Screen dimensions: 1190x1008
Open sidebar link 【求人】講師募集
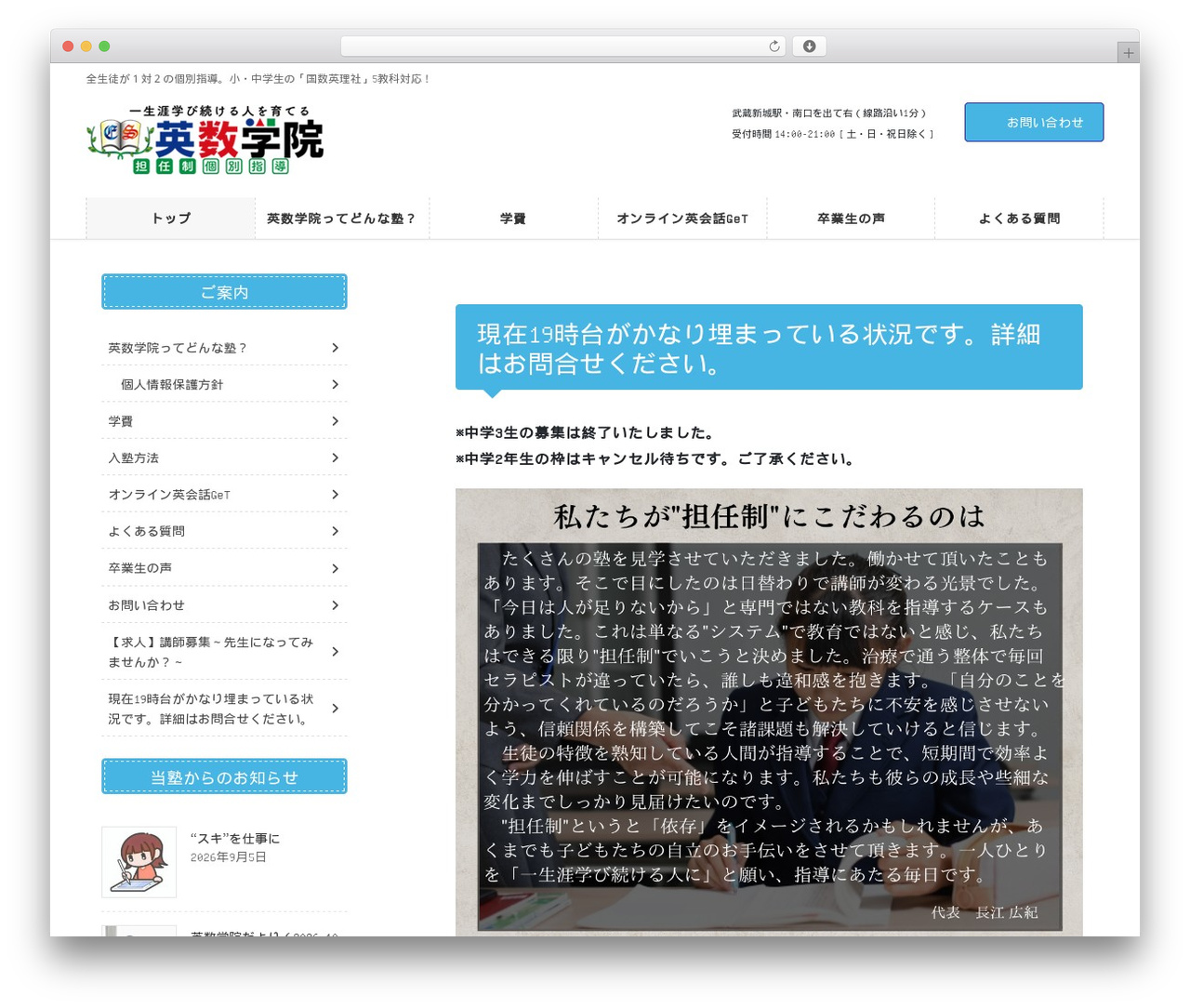click(224, 652)
